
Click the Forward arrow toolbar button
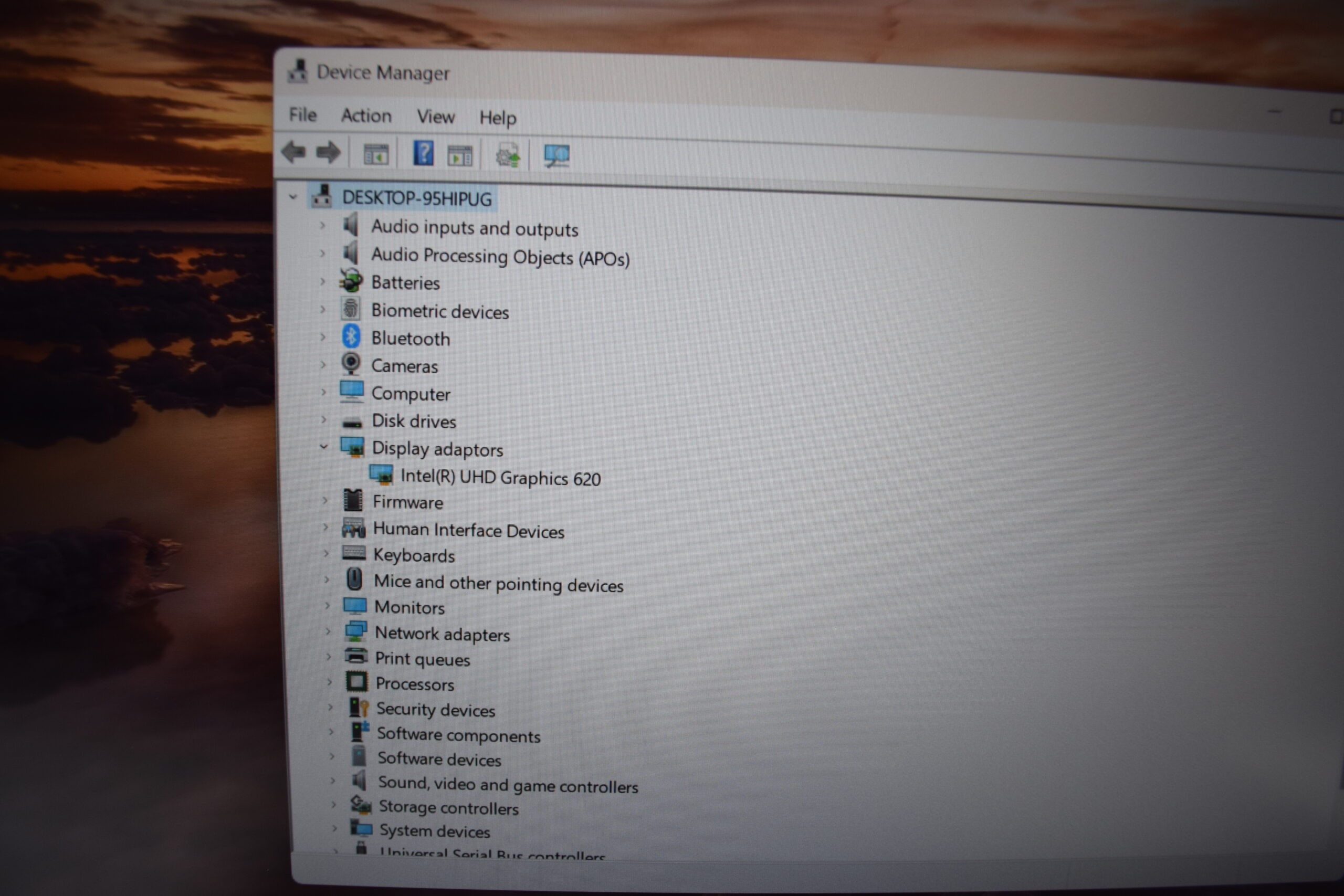(328, 153)
